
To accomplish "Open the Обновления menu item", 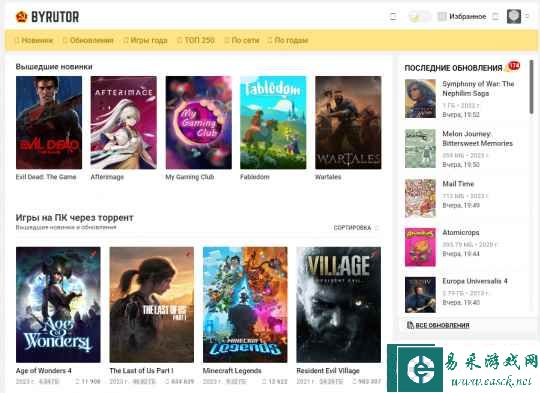I will pyautogui.click(x=88, y=40).
